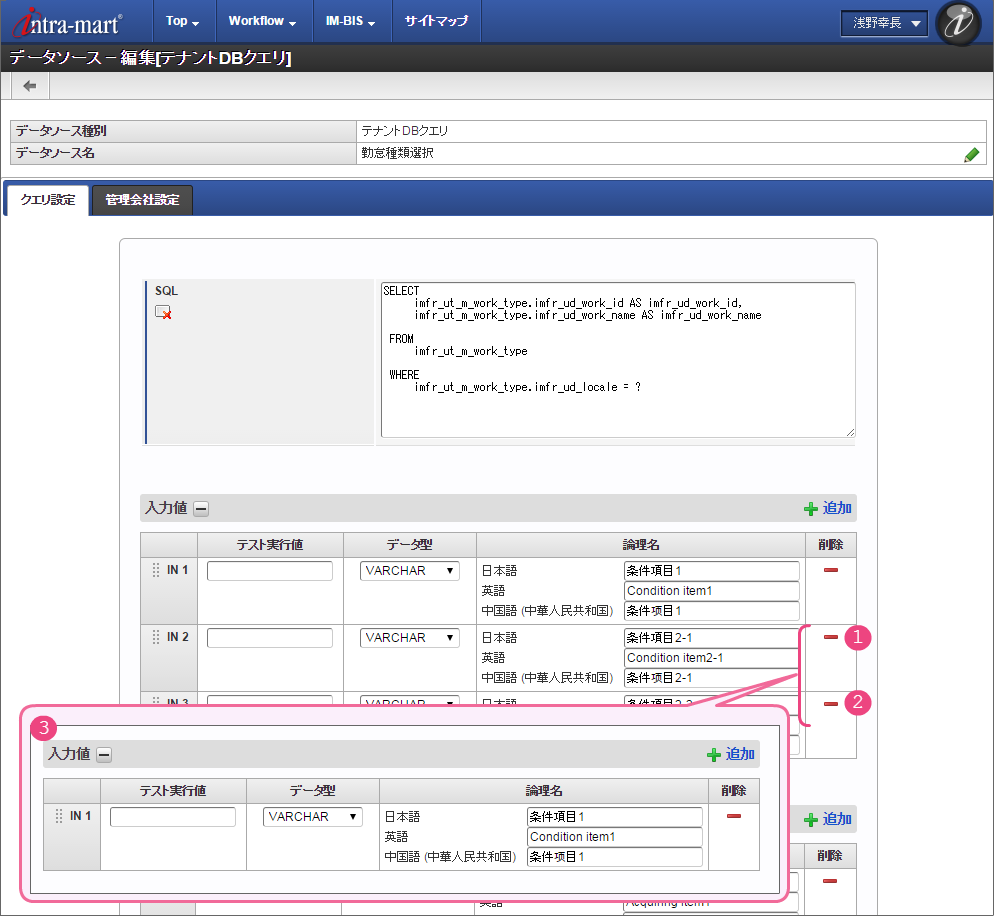
Task: Click the IN 1 test execution value field
Action: 270,571
